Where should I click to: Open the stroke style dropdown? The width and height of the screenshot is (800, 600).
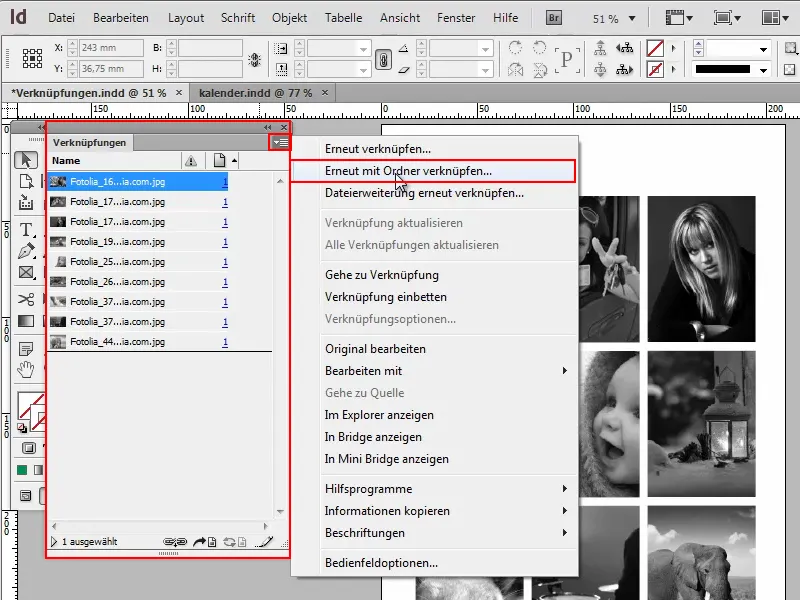[763, 70]
